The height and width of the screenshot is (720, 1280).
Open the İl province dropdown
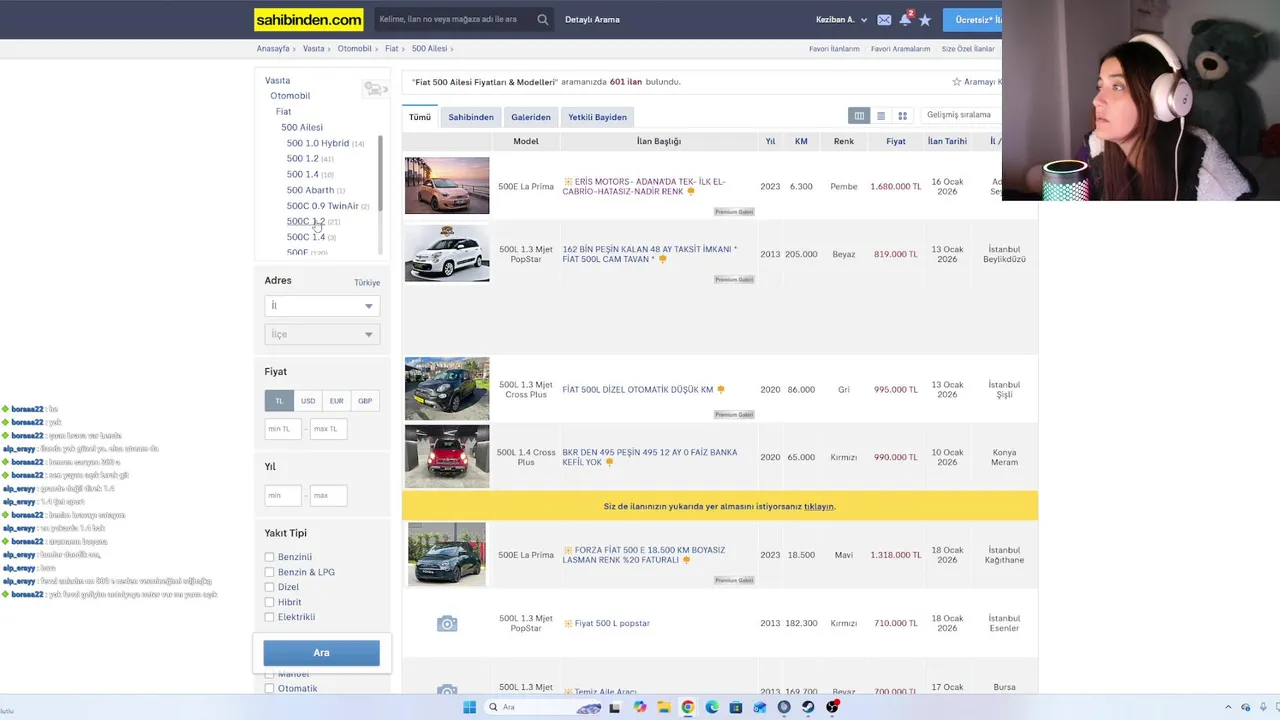pyautogui.click(x=321, y=306)
